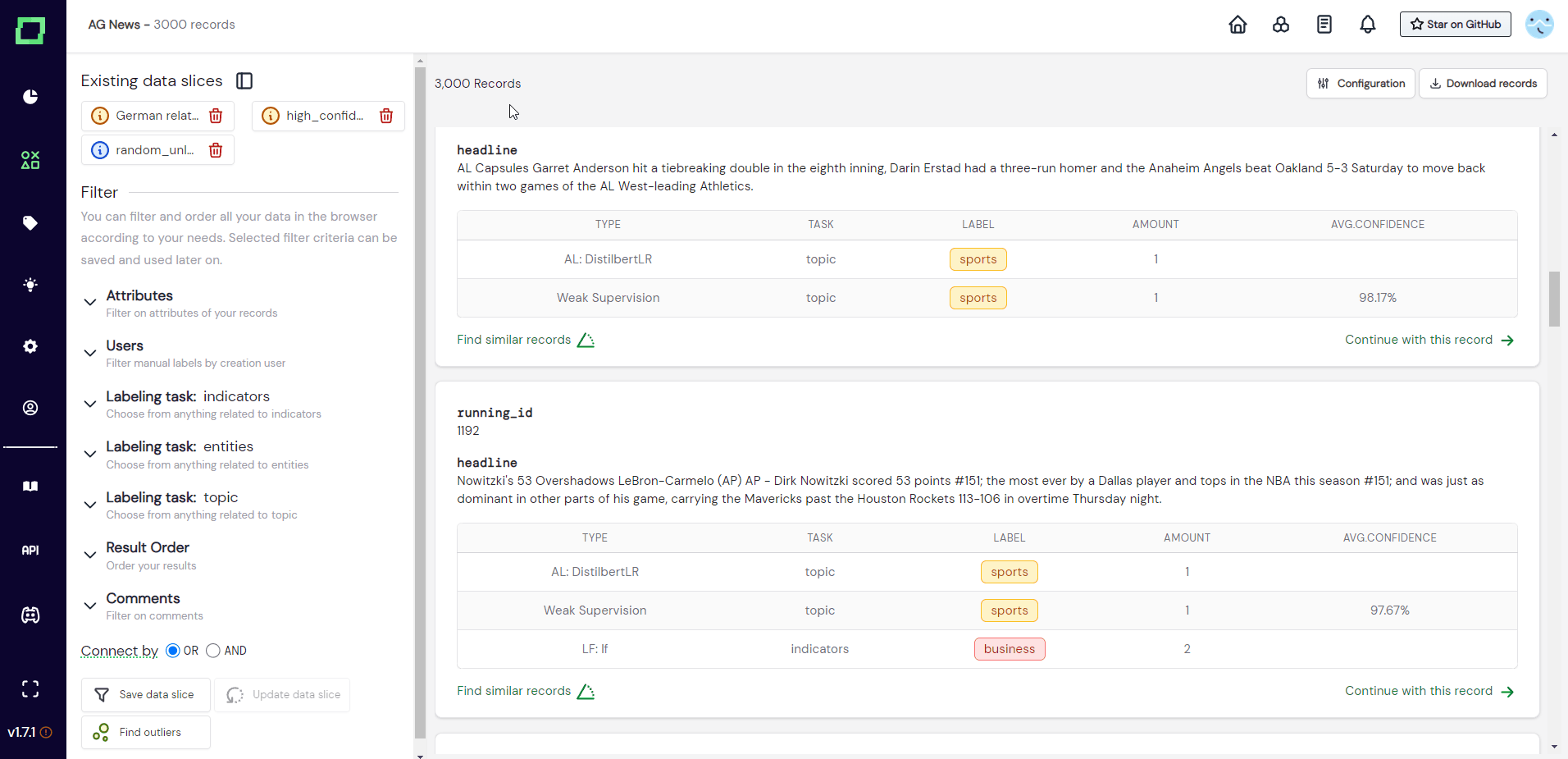Click the main page scrollbar thumb
Screen dimensions: 1568x759
[x=1554, y=299]
